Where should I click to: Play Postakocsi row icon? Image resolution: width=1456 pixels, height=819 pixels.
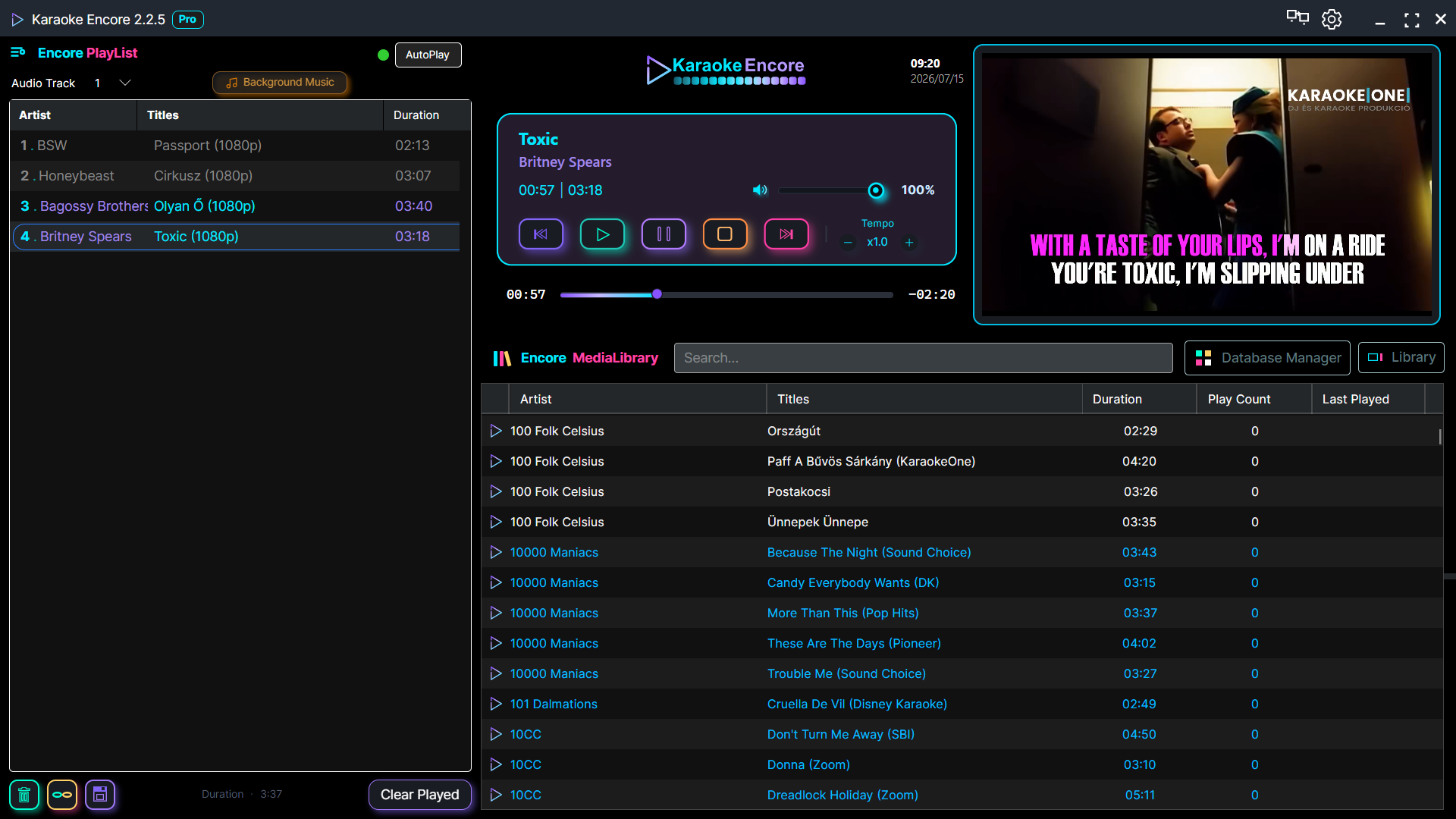tap(496, 491)
